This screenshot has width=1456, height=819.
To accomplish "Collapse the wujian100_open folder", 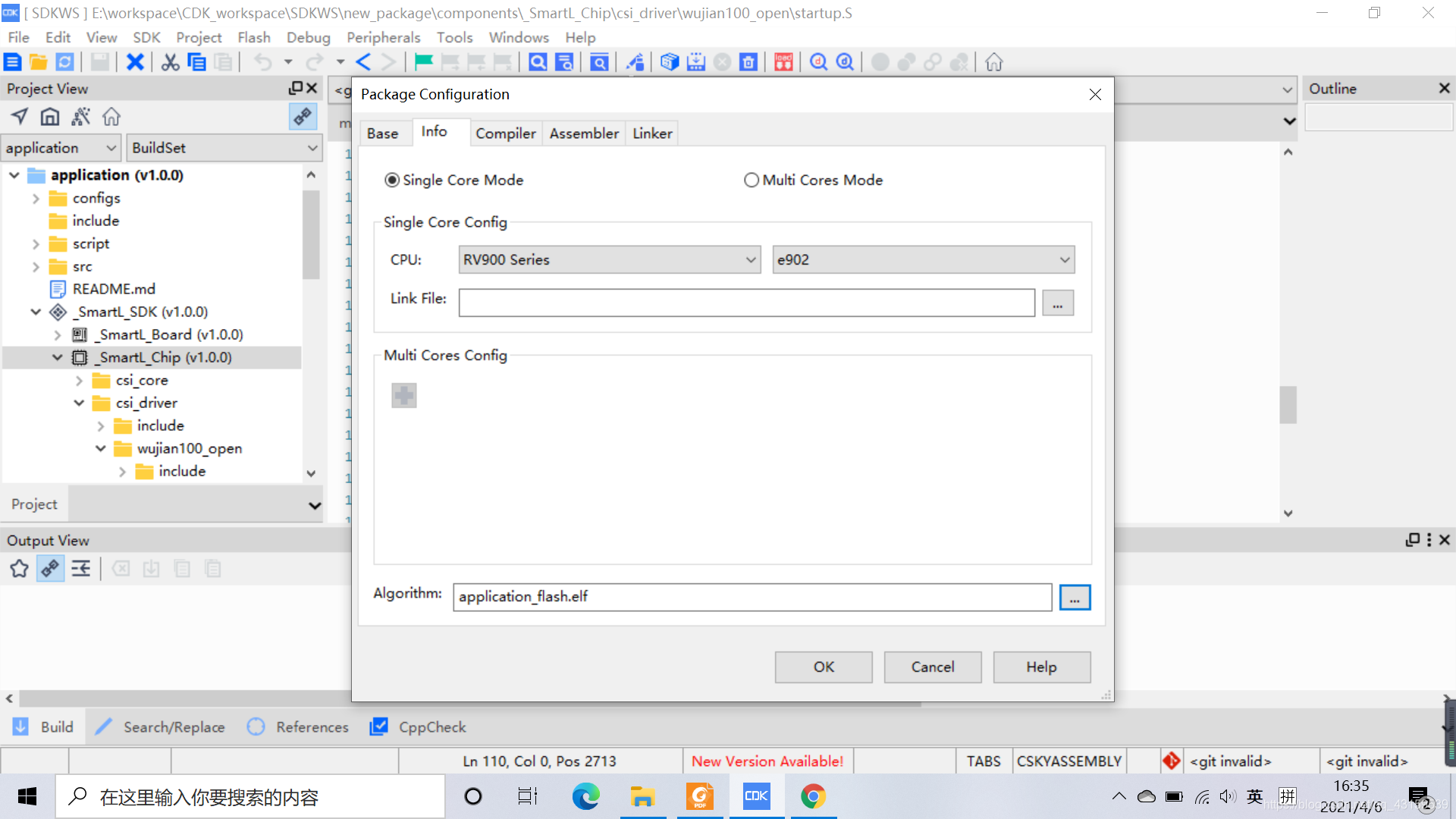I will [101, 448].
